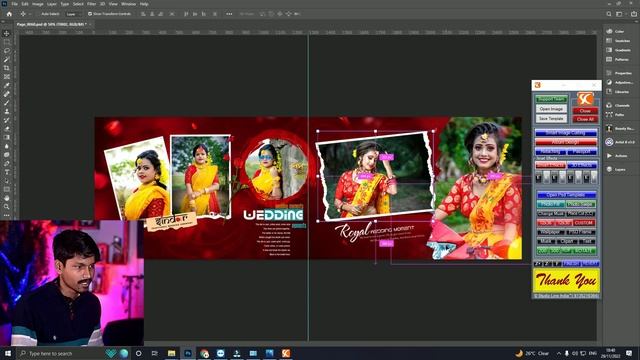Click the Album Design button
640x360 pixels.
click(x=566, y=142)
